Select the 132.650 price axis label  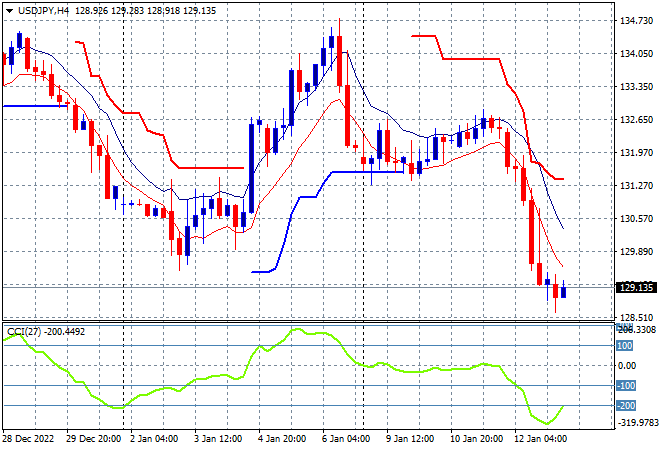pos(637,120)
